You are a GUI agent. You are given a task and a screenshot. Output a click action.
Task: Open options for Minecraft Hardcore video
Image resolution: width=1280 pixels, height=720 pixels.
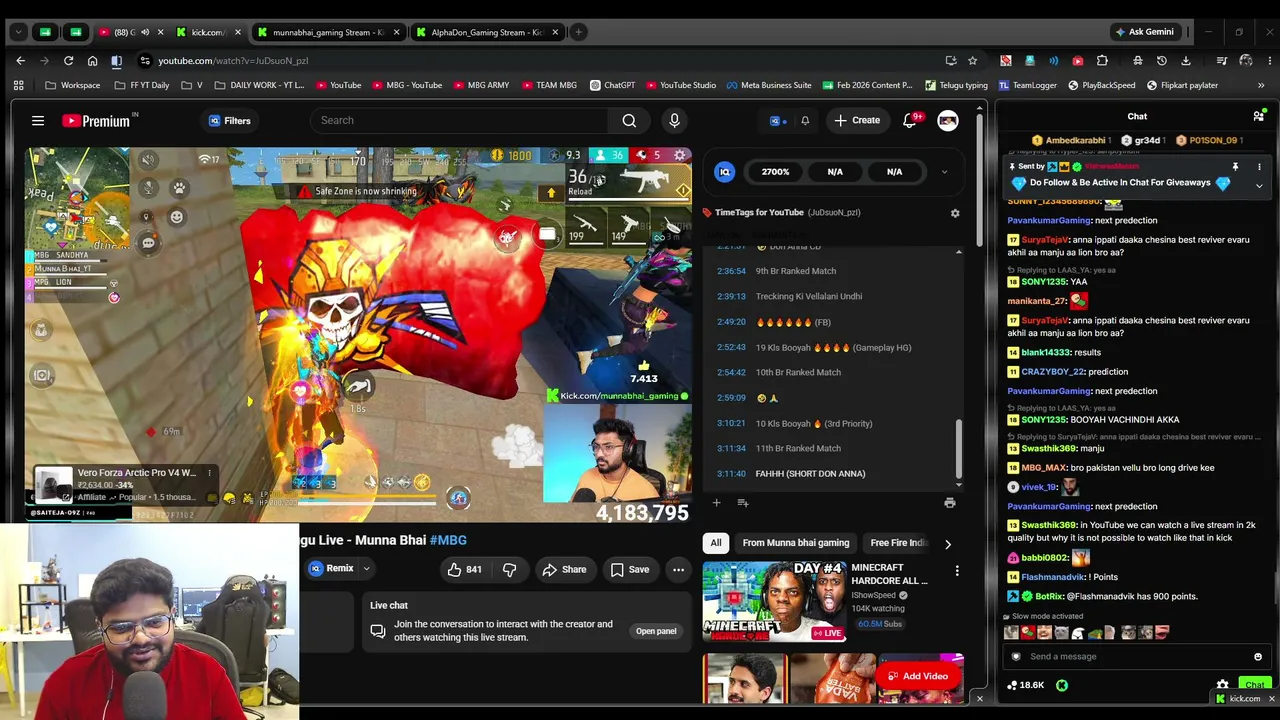(957, 571)
